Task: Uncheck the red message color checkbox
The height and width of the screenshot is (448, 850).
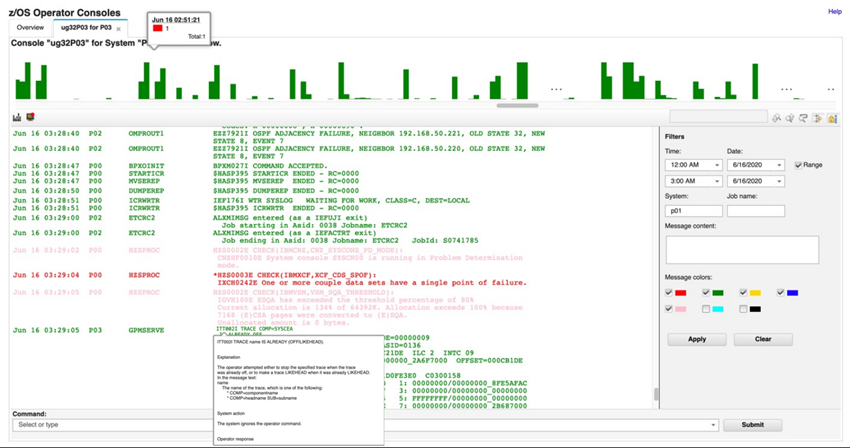Action: click(668, 292)
